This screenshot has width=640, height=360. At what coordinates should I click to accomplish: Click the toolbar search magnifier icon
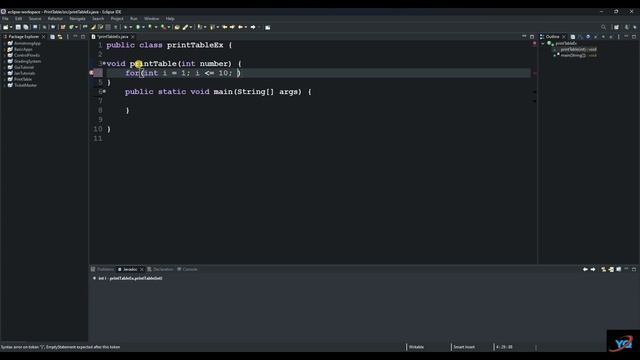click(x=603, y=27)
